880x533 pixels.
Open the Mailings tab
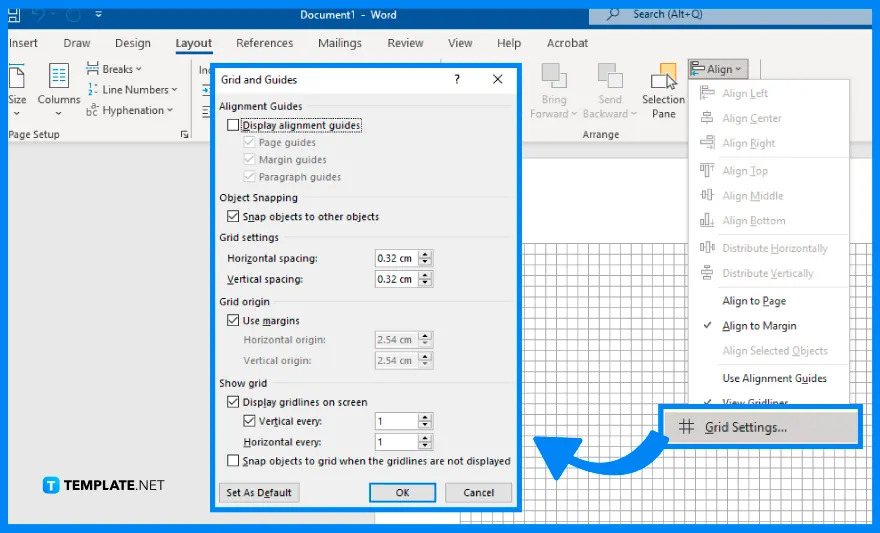(x=340, y=43)
